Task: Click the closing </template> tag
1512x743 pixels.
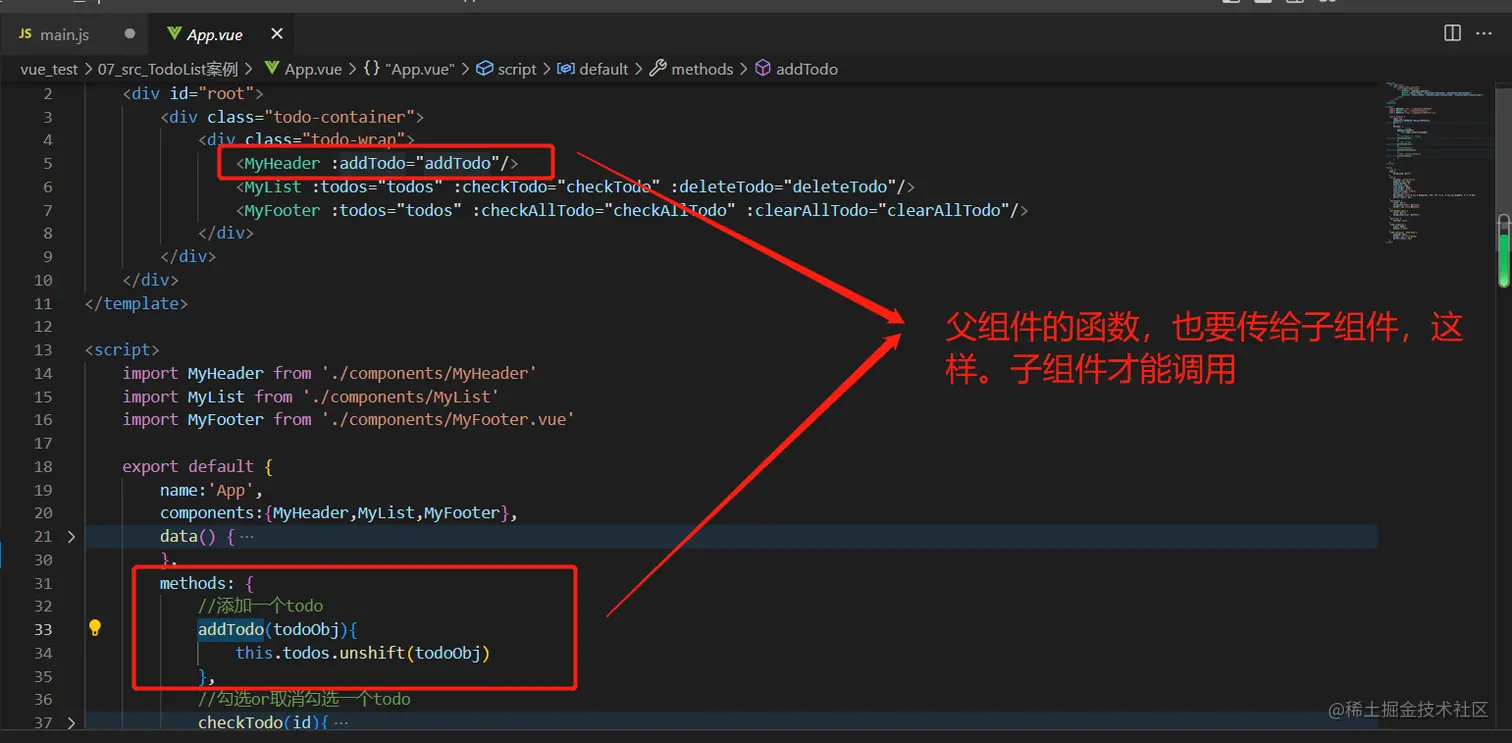Action: pos(136,303)
